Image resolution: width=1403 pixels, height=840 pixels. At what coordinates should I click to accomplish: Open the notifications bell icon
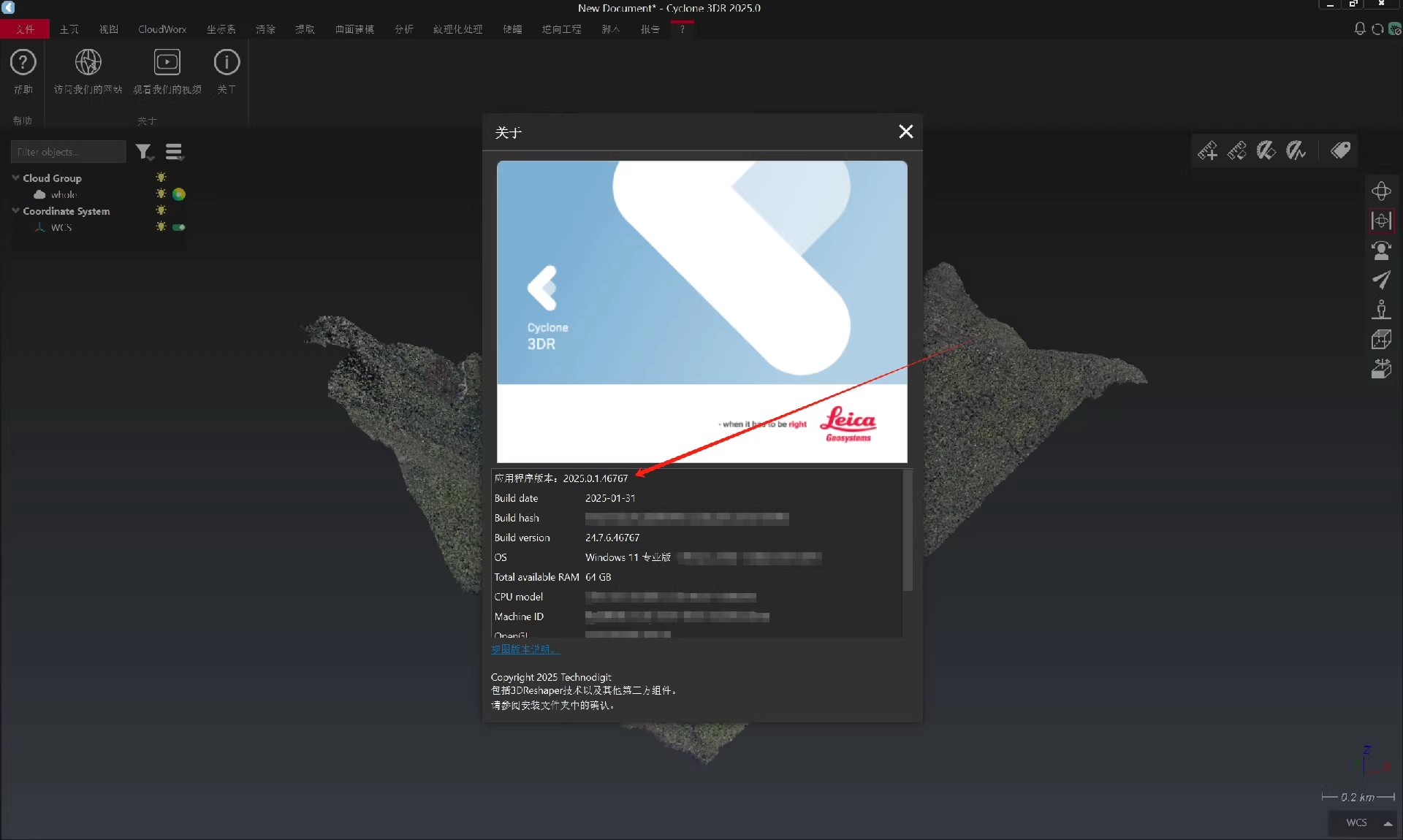1360,29
